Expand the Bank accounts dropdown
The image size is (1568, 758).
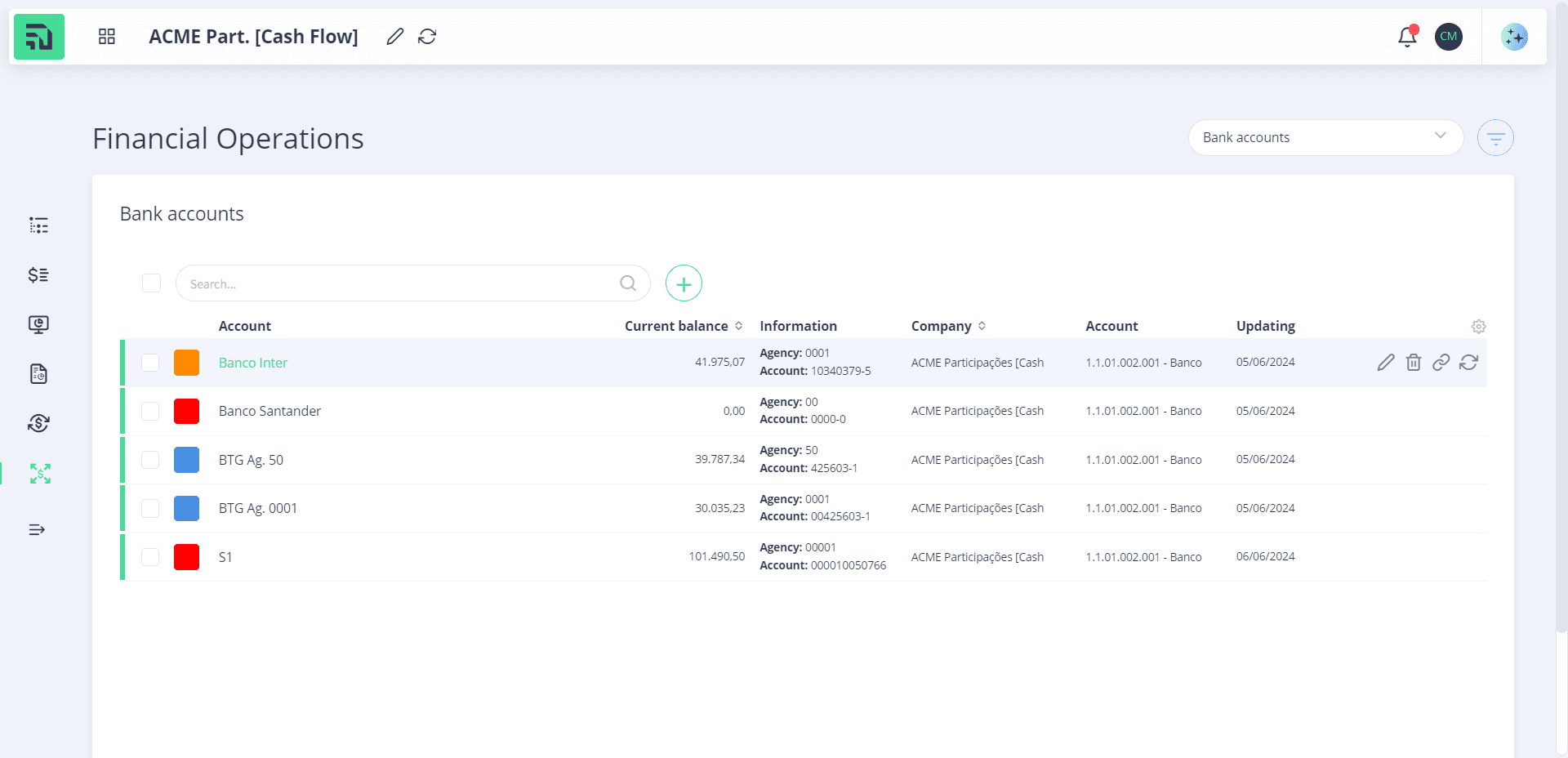[1325, 138]
